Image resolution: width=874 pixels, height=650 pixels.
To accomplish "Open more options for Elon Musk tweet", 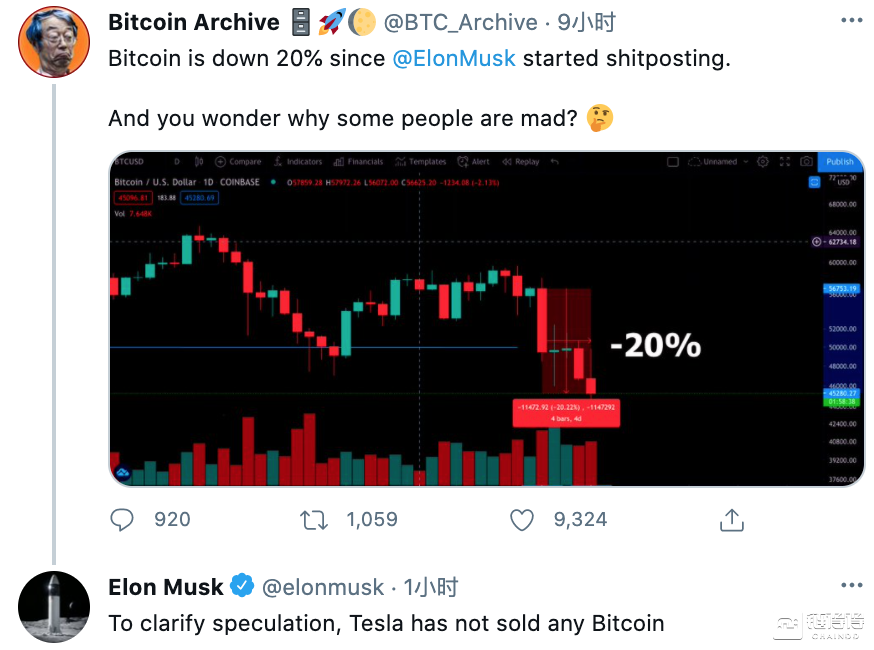I will pos(852,585).
